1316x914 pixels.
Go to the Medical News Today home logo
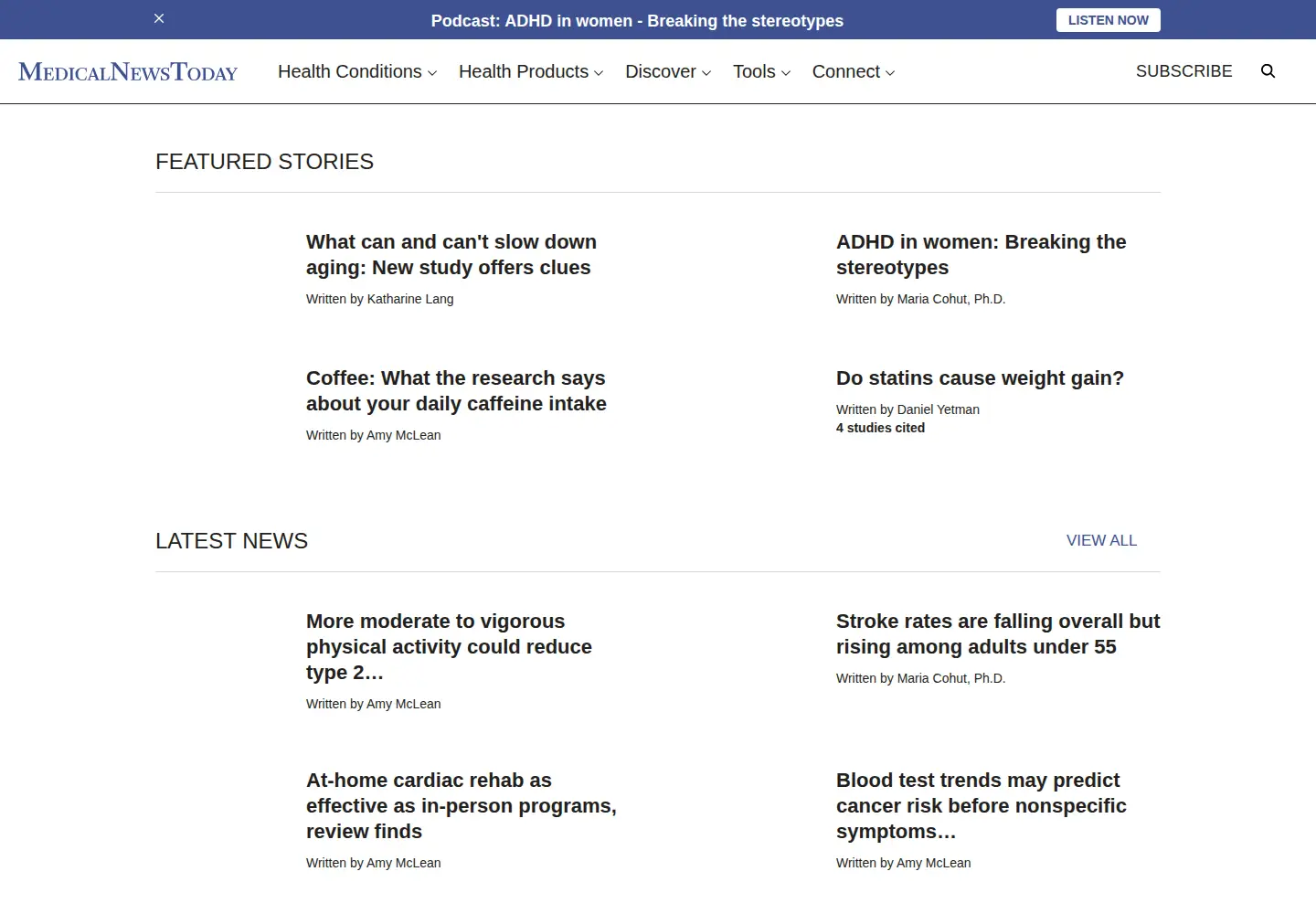(128, 71)
